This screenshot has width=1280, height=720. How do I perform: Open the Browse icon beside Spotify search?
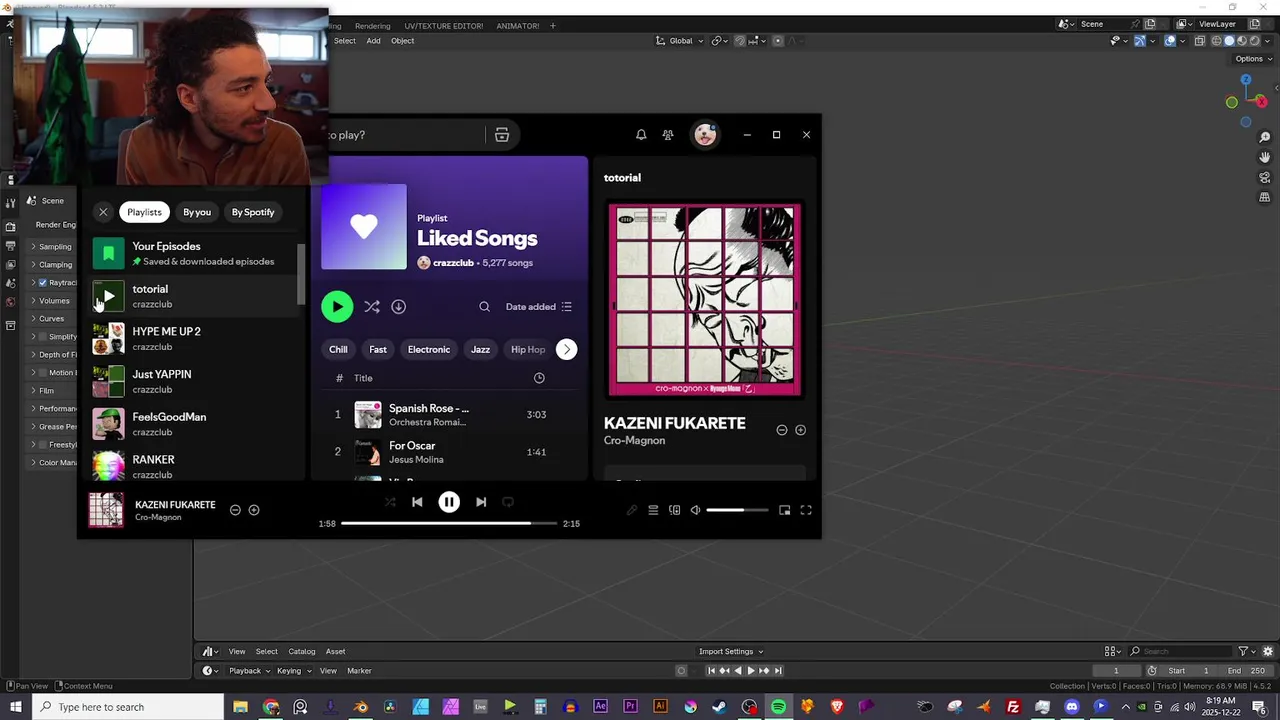tap(502, 135)
